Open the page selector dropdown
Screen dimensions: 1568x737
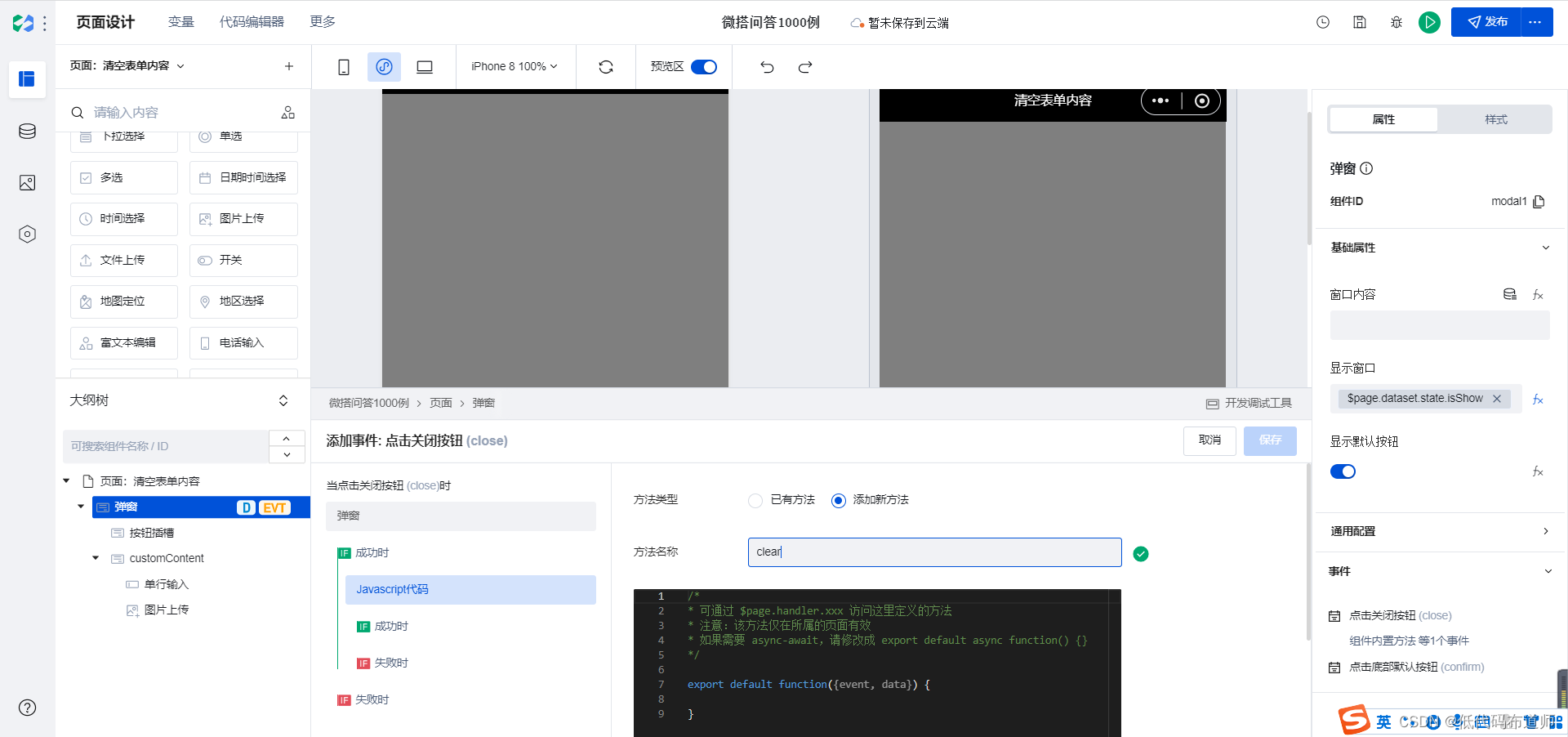127,66
